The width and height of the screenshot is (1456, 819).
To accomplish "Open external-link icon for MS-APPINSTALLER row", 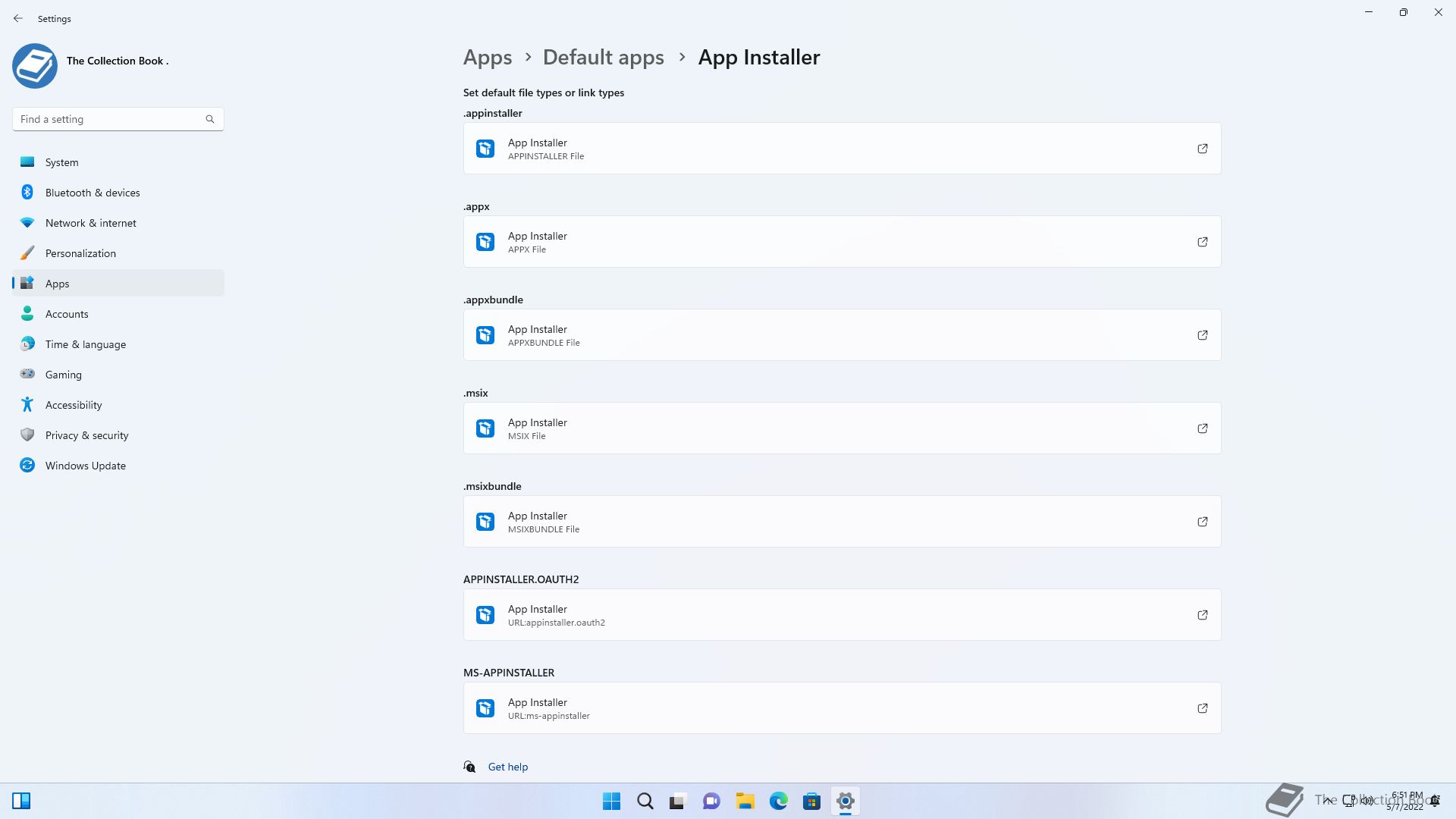I will (1203, 708).
